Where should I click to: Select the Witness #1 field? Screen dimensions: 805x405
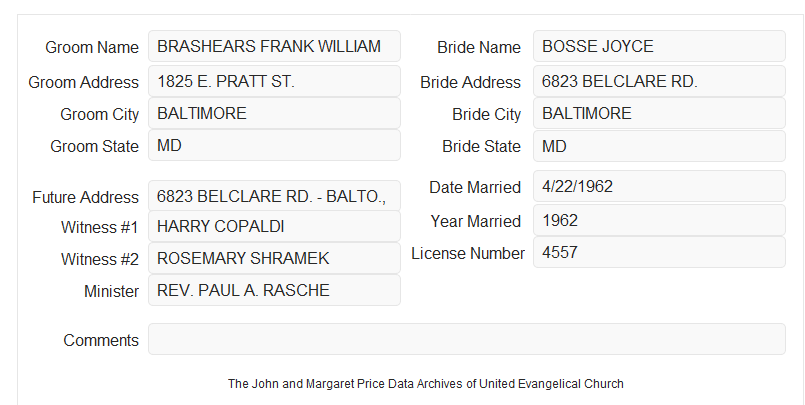[x=274, y=226]
